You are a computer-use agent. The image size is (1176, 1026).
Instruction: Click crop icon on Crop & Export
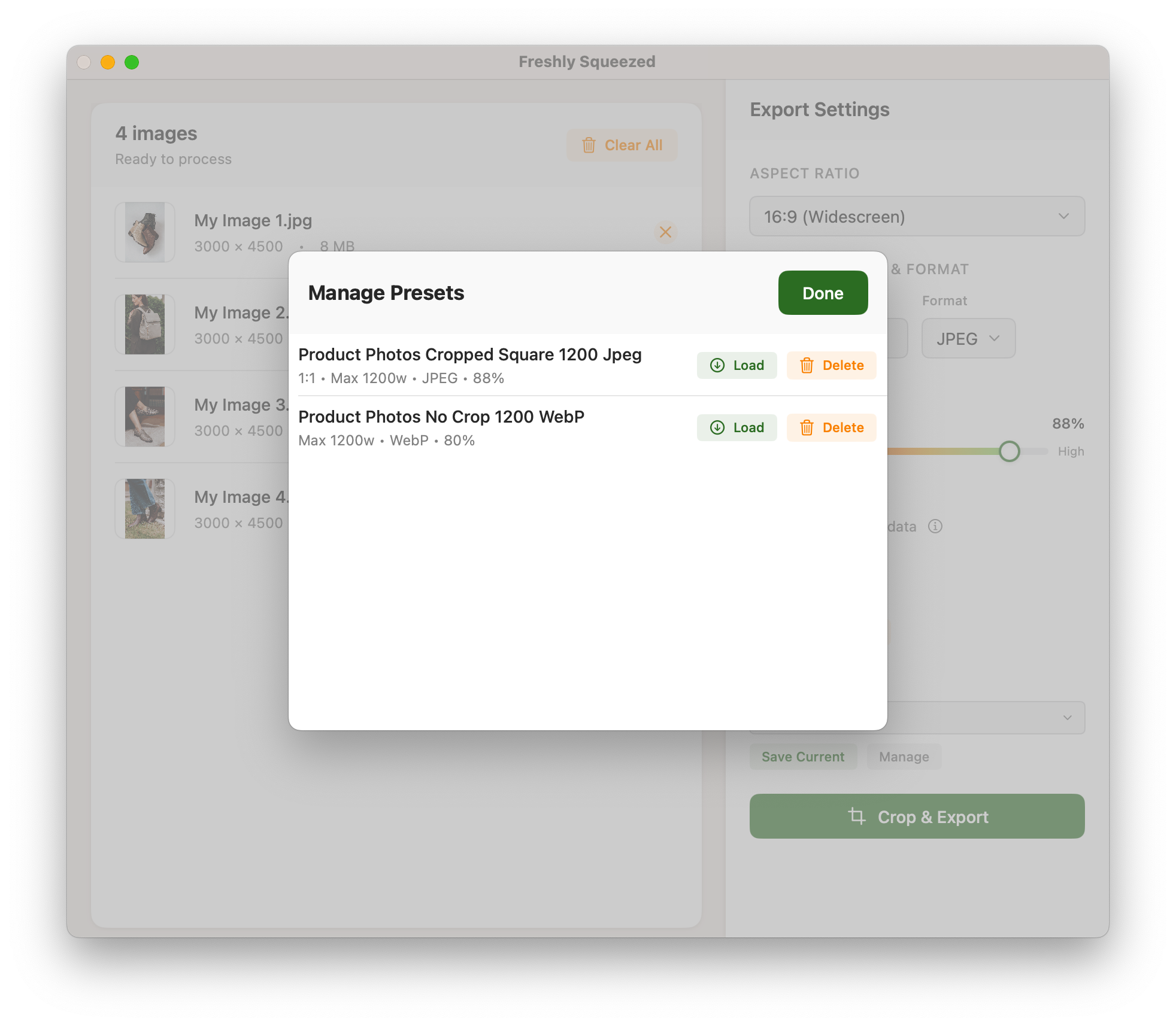tap(857, 816)
